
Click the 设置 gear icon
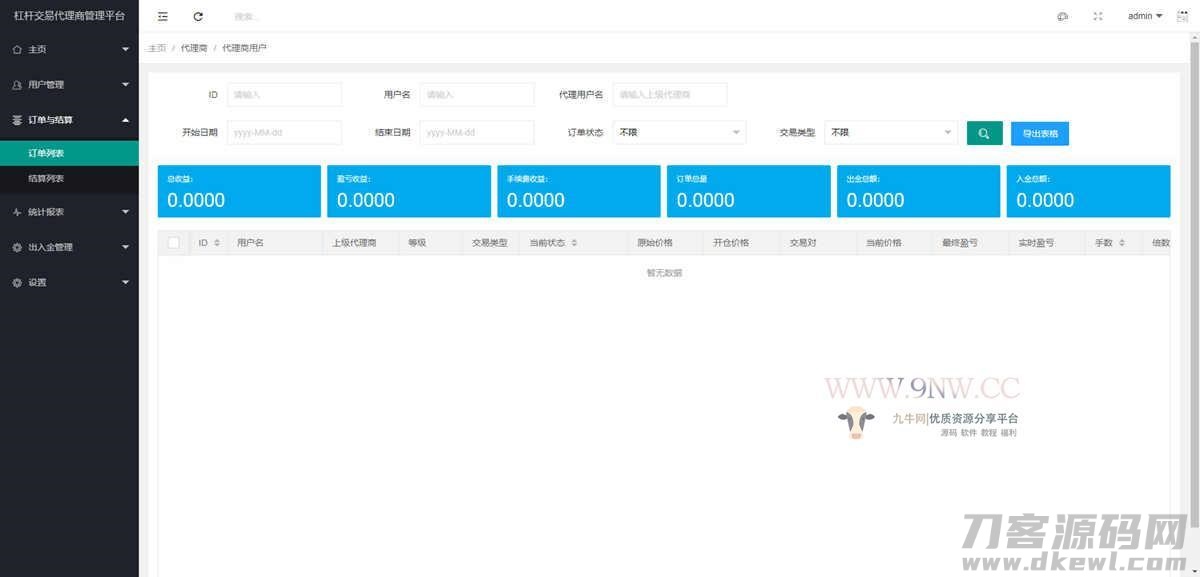click(20, 282)
